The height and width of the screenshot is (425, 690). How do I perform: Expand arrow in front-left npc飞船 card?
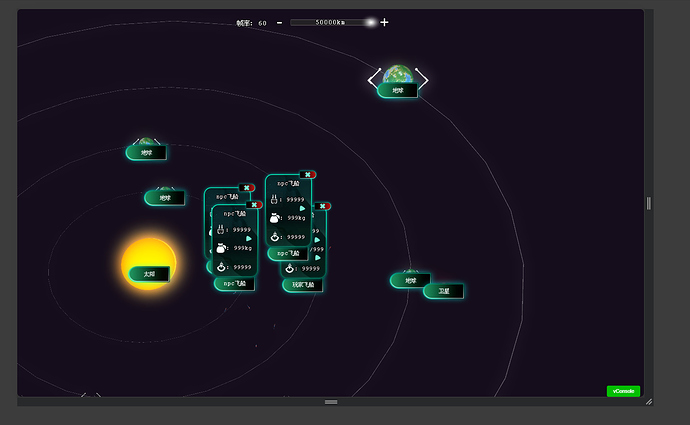pos(249,238)
